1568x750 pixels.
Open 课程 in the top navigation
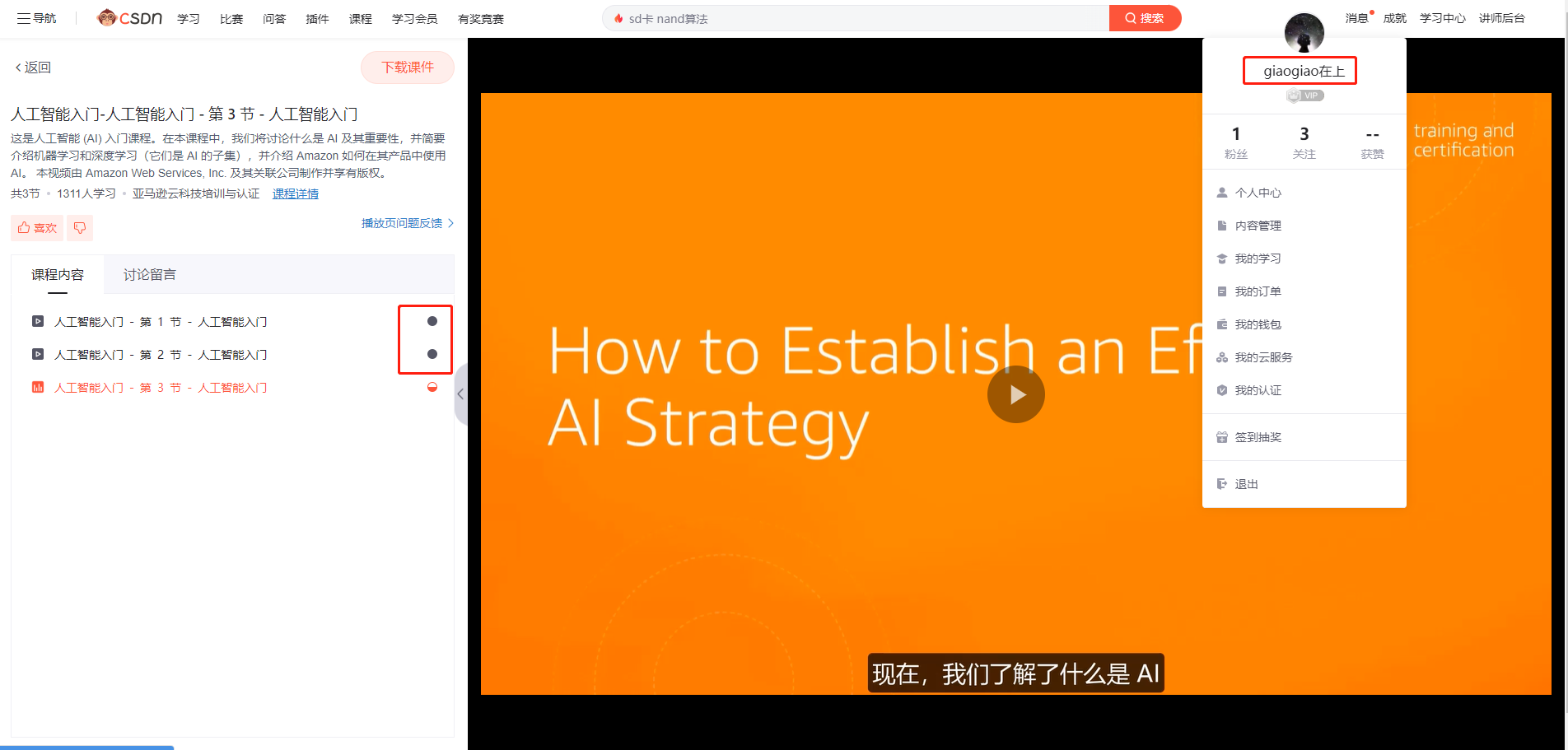pos(360,19)
